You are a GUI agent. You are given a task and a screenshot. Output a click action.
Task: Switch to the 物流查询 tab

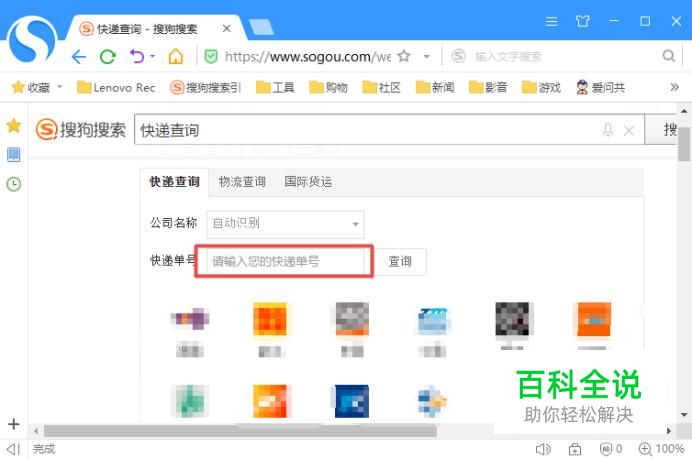coord(242,181)
